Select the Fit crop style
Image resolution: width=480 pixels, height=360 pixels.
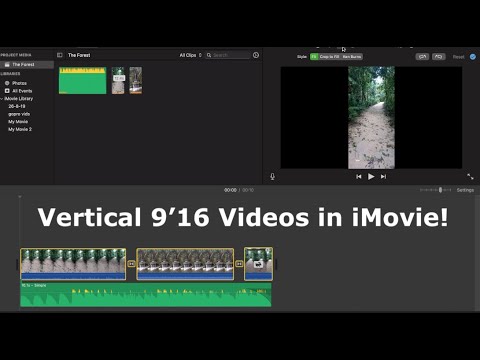pyautogui.click(x=314, y=57)
